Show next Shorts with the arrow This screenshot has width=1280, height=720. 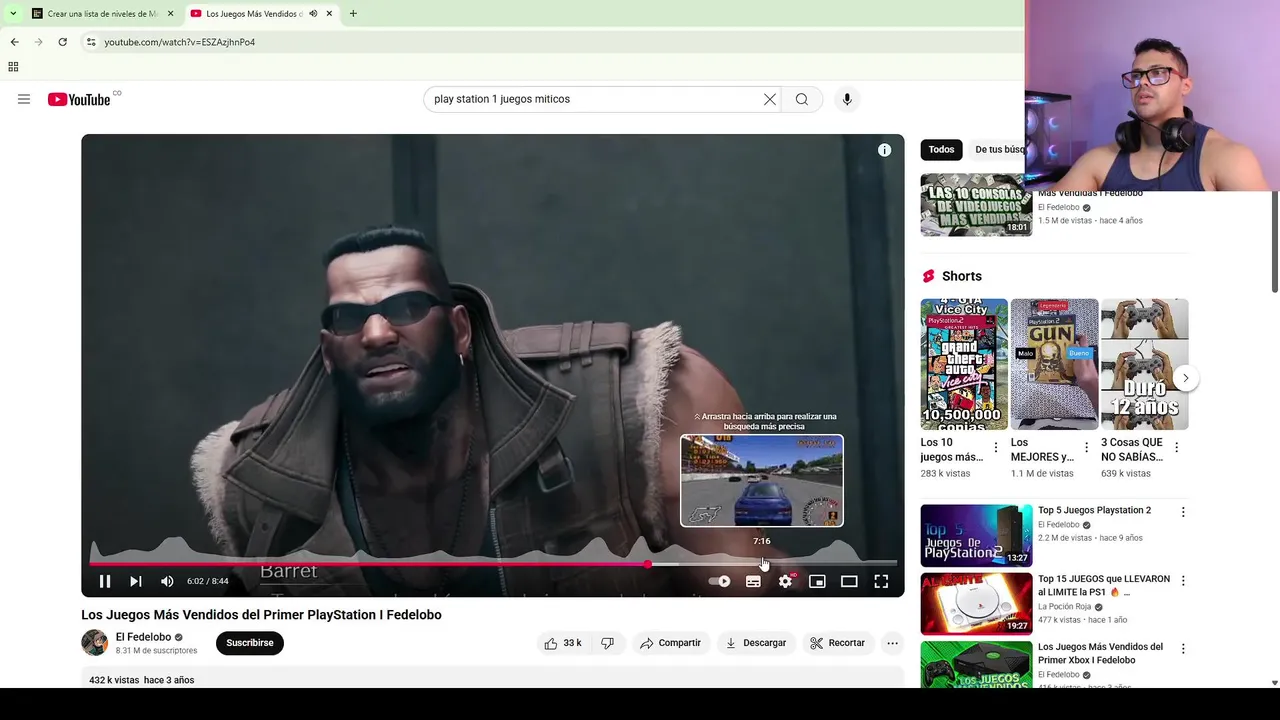coord(1185,378)
